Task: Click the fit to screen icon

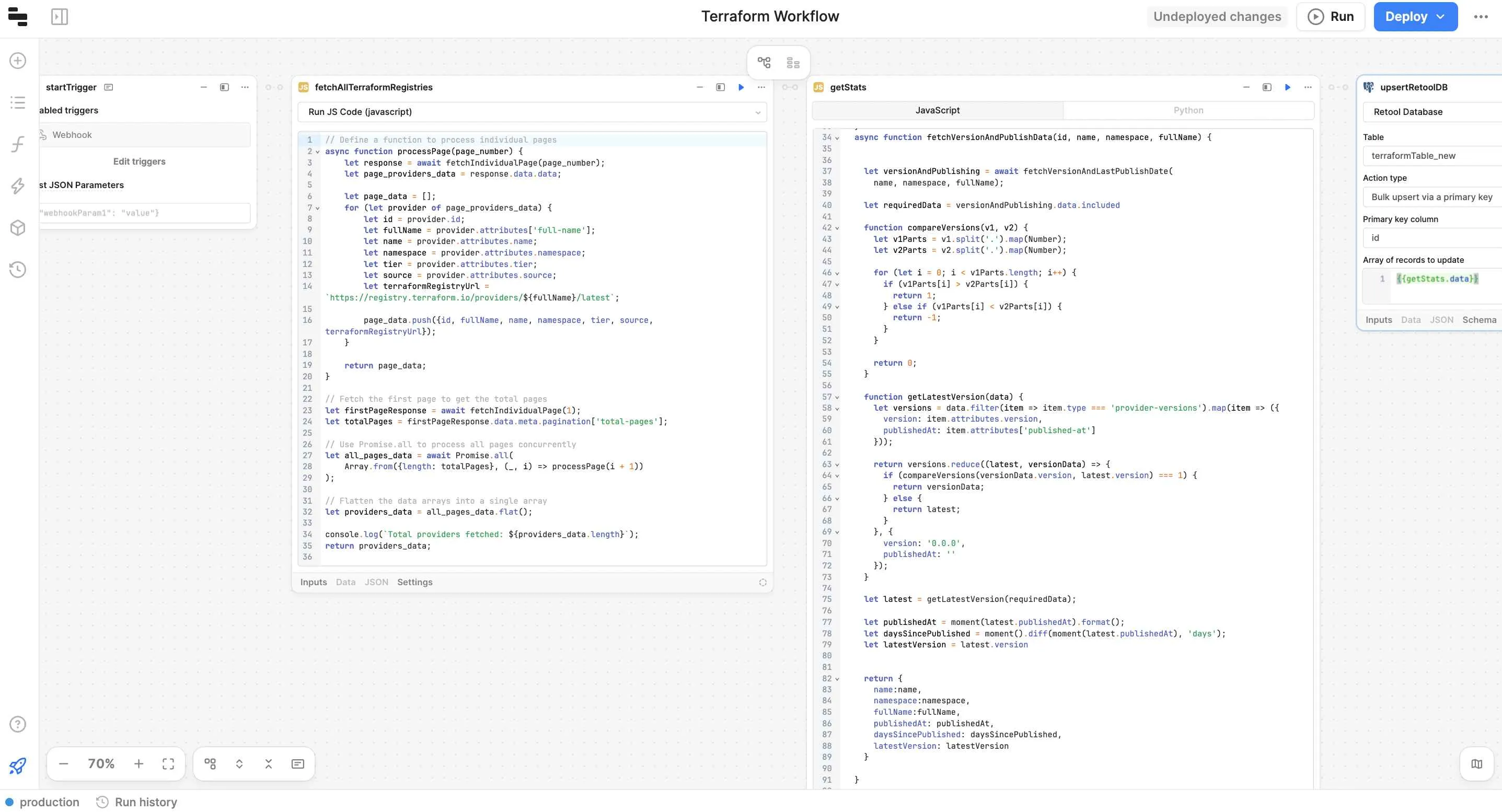Action: point(168,763)
